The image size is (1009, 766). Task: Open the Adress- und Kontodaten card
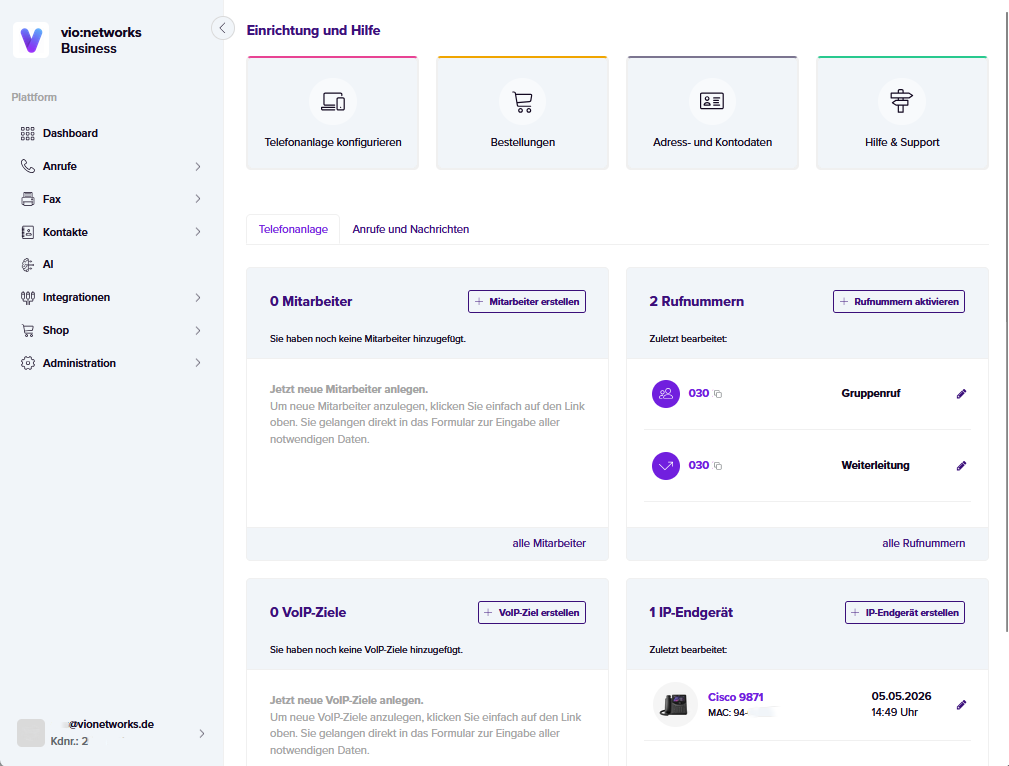pos(712,113)
